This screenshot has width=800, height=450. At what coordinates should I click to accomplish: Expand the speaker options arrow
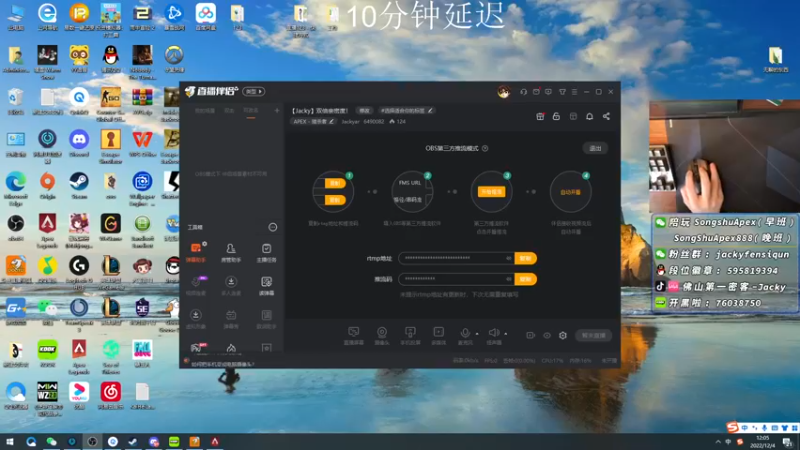tap(506, 334)
